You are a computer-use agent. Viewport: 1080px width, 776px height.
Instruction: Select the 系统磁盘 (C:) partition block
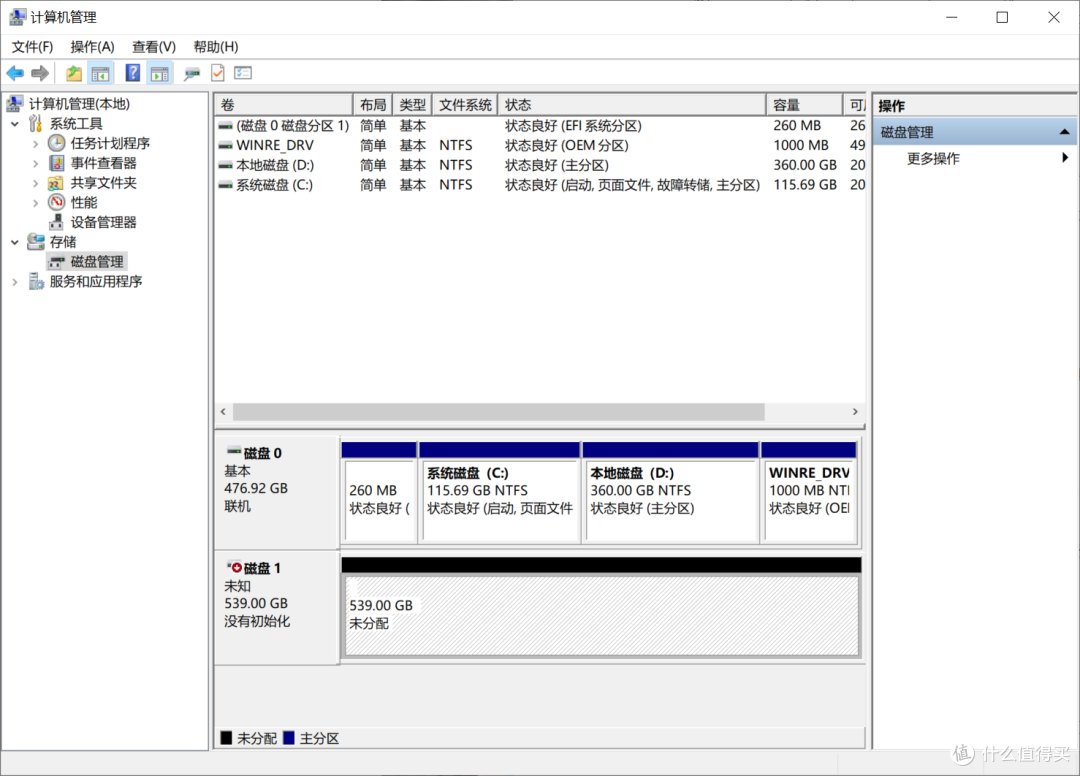coord(500,493)
